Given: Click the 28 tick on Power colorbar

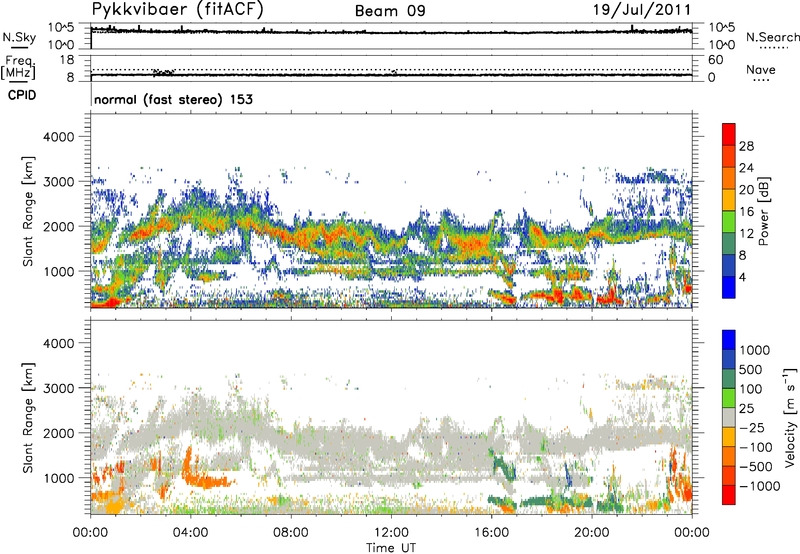Looking at the screenshot, I should 746,146.
